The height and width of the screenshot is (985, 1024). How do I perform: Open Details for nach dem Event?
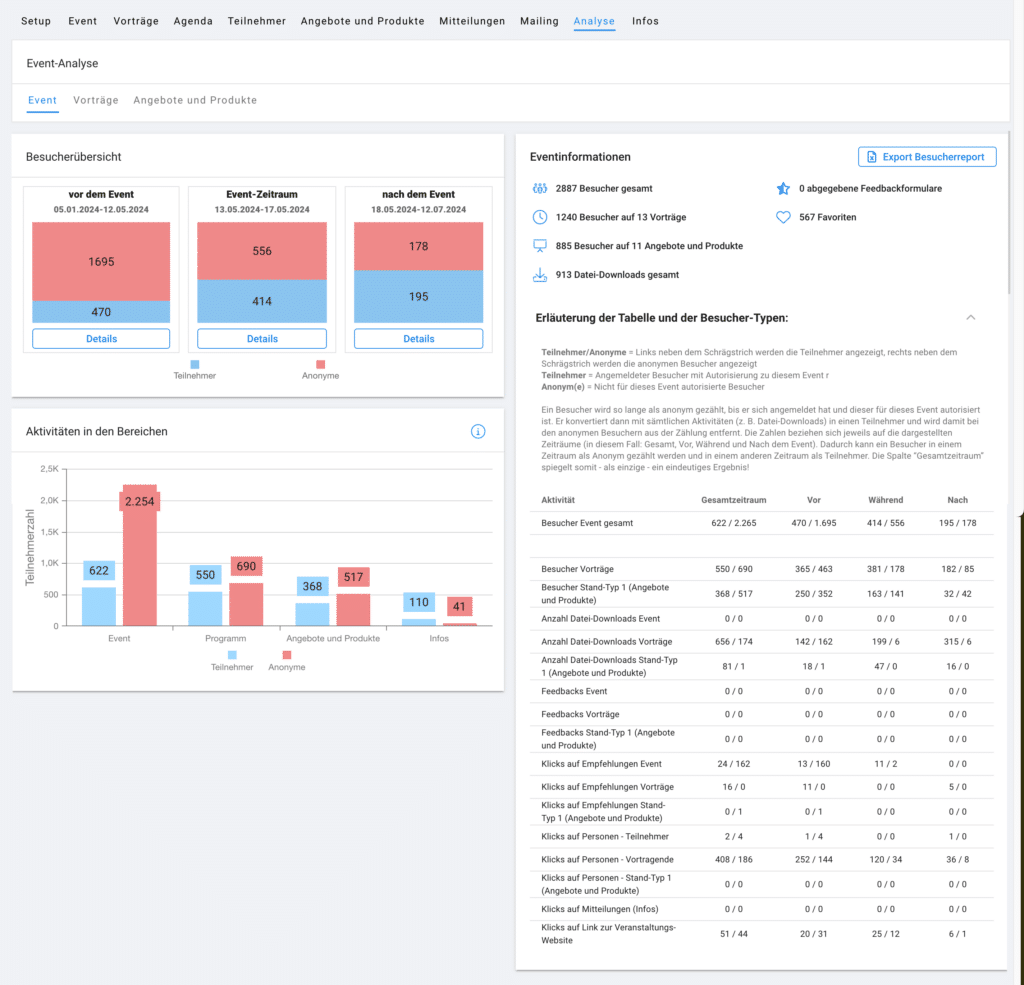click(x=418, y=339)
